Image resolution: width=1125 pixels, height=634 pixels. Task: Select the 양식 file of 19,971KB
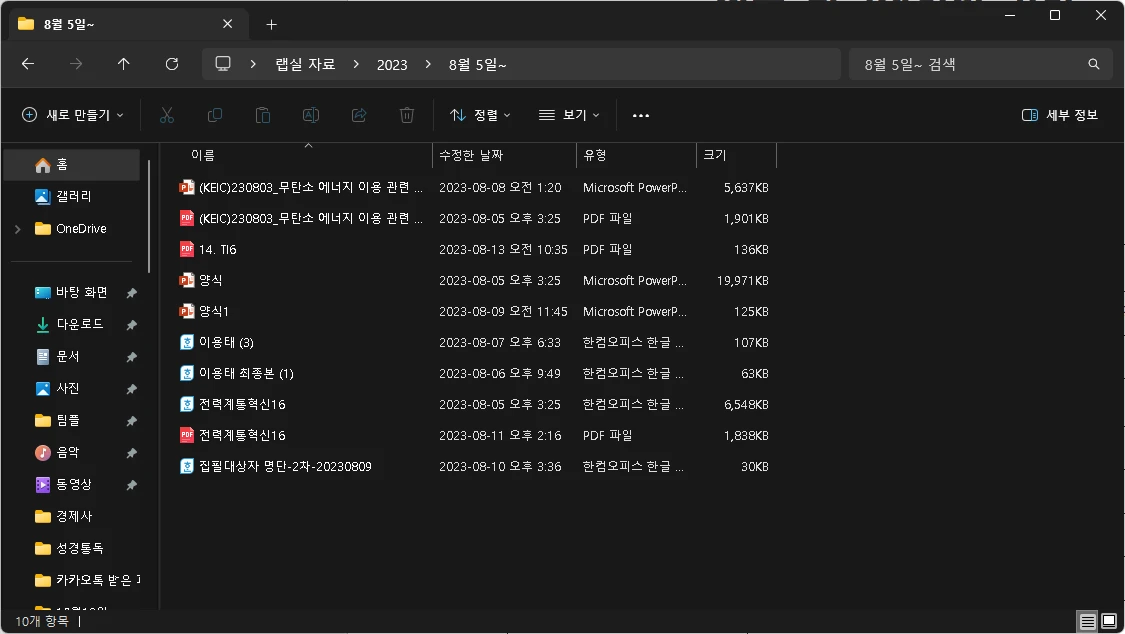click(474, 280)
